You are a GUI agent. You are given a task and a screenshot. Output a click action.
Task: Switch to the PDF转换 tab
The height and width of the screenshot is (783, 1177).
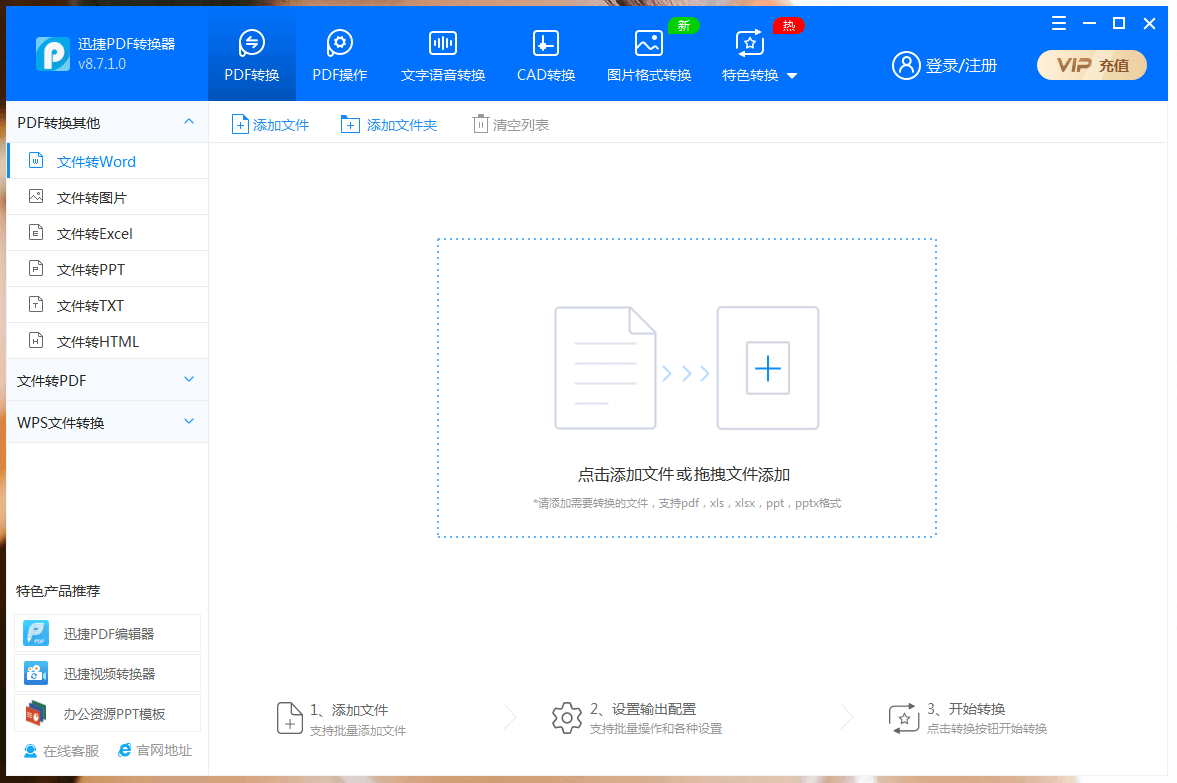(252, 54)
